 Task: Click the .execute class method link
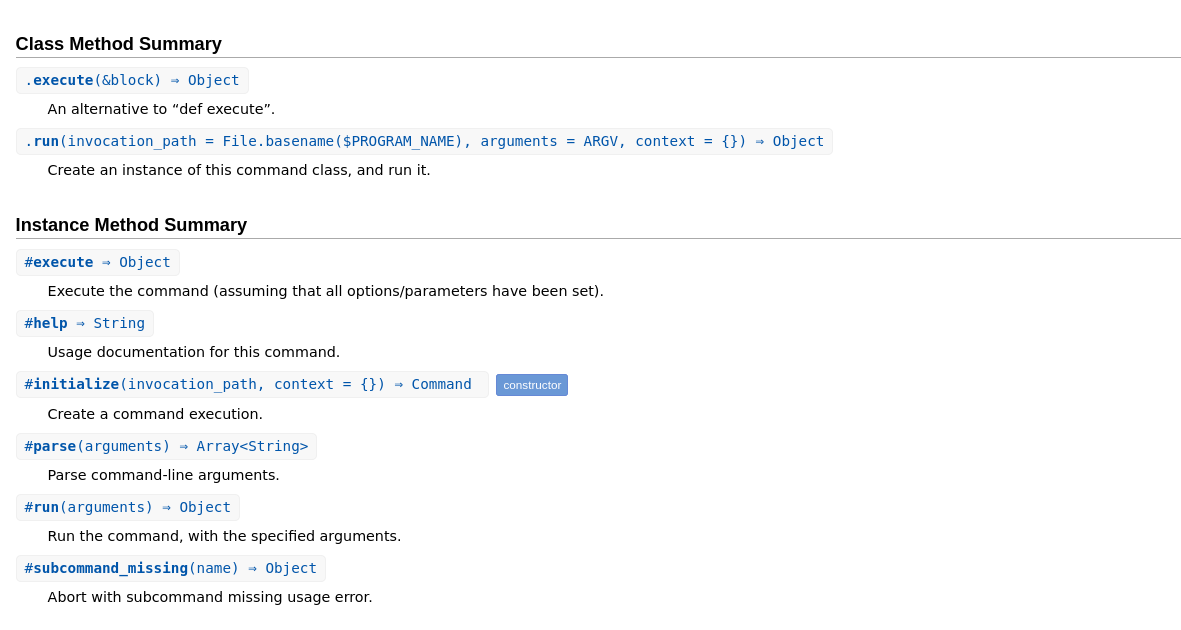(x=62, y=80)
